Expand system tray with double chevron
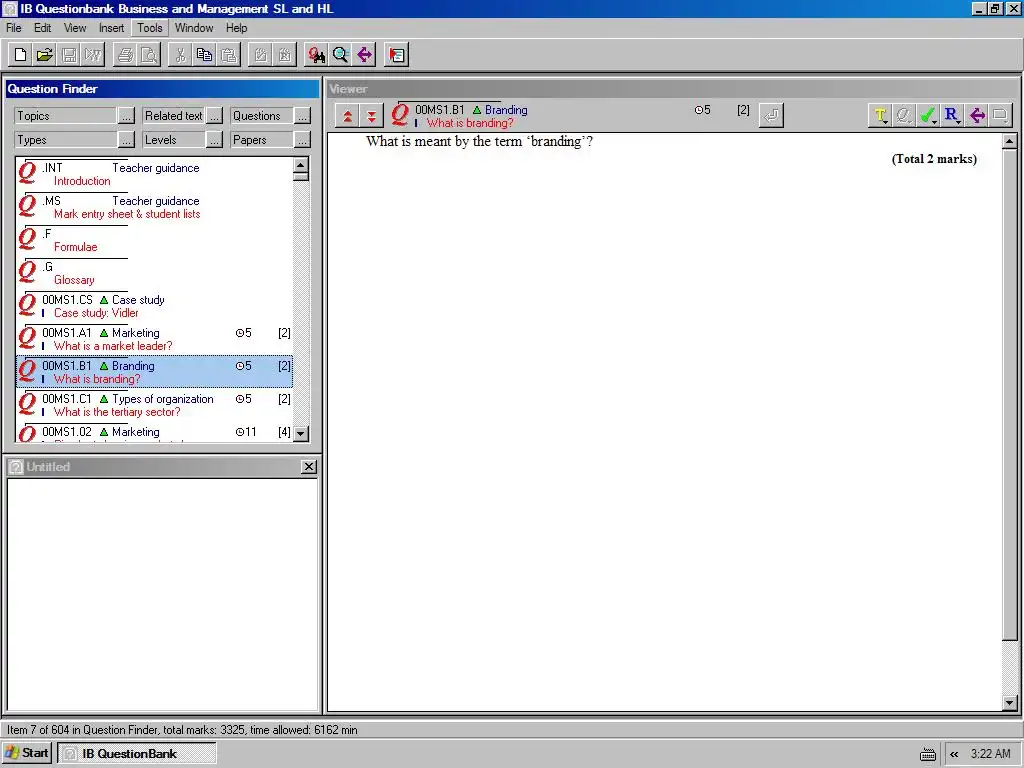 954,754
